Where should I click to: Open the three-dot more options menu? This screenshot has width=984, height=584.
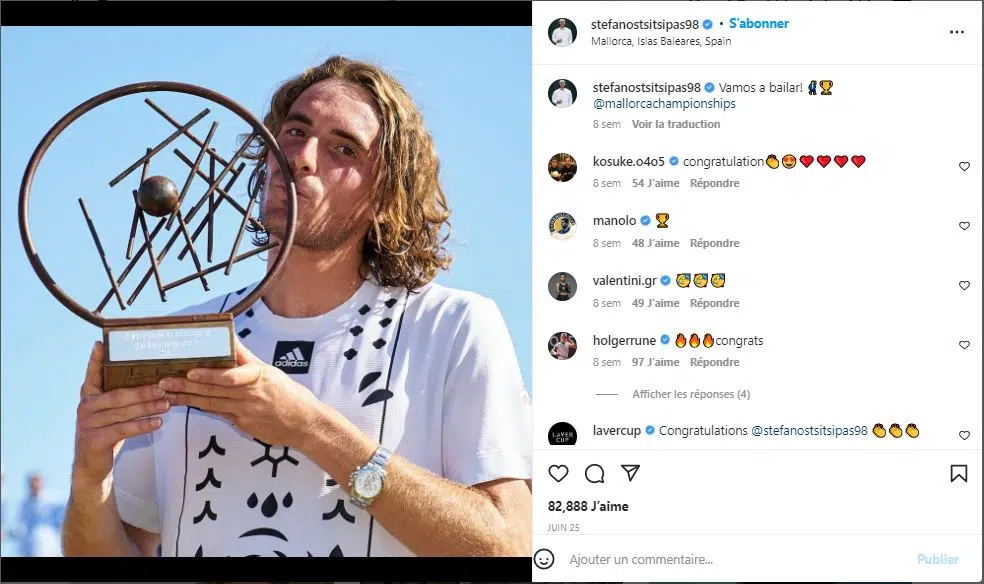[956, 32]
